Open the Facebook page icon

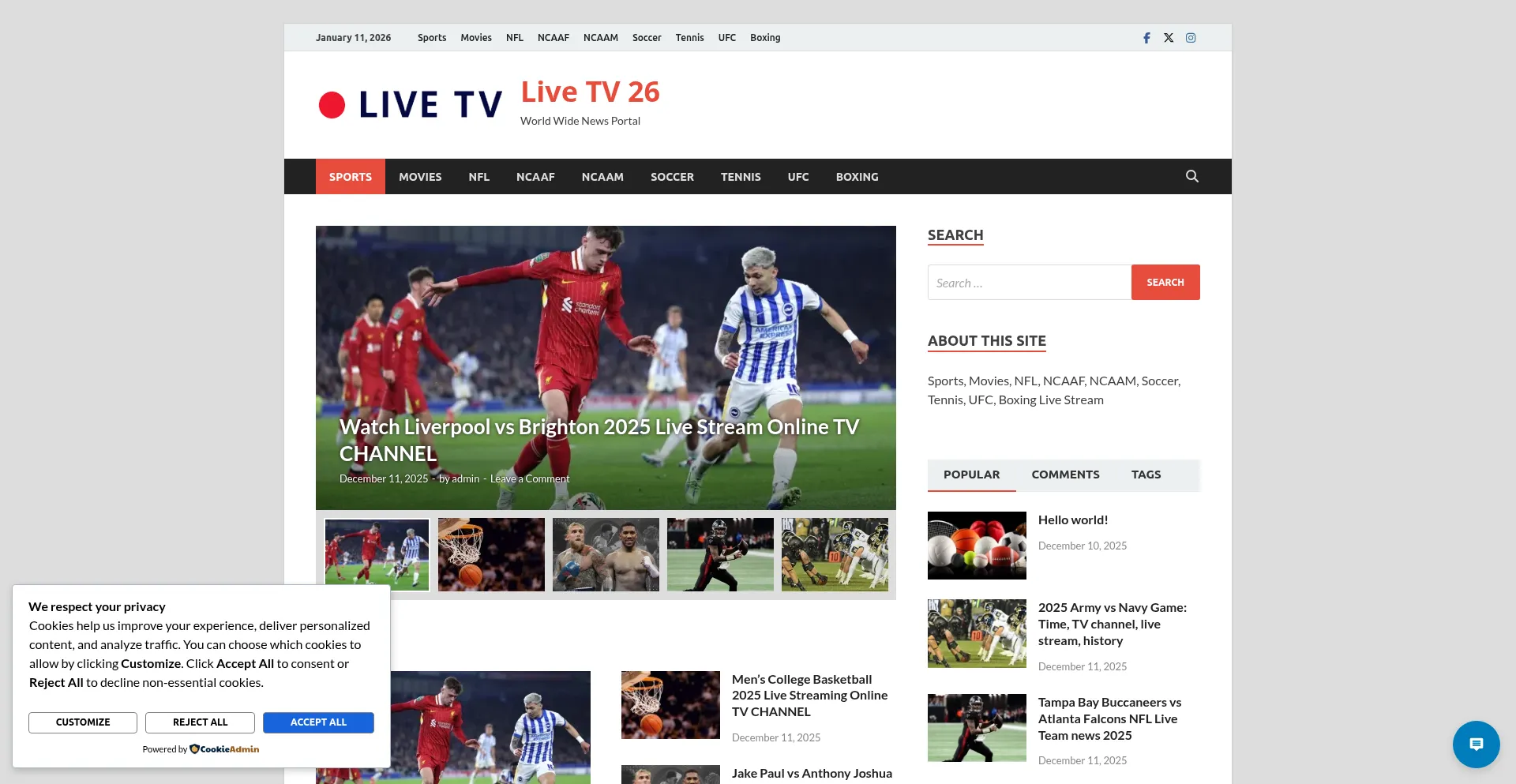1146,37
